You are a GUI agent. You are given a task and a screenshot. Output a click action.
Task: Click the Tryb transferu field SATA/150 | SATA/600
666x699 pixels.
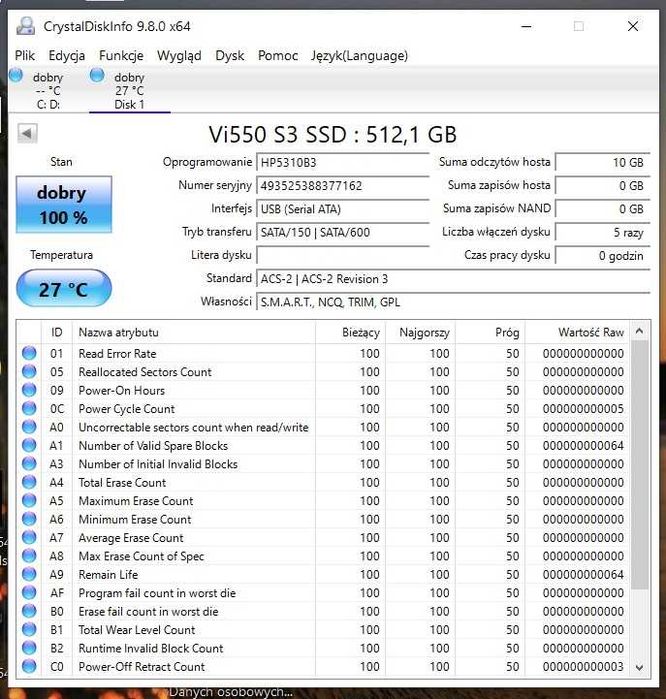342,232
